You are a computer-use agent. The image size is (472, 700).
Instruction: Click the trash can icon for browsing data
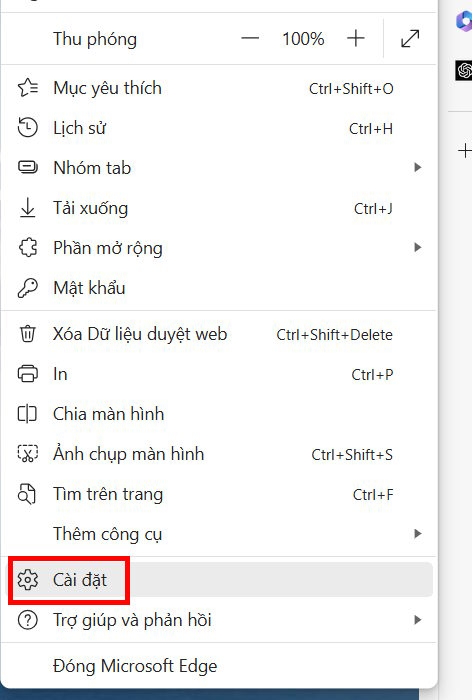[x=28, y=334]
